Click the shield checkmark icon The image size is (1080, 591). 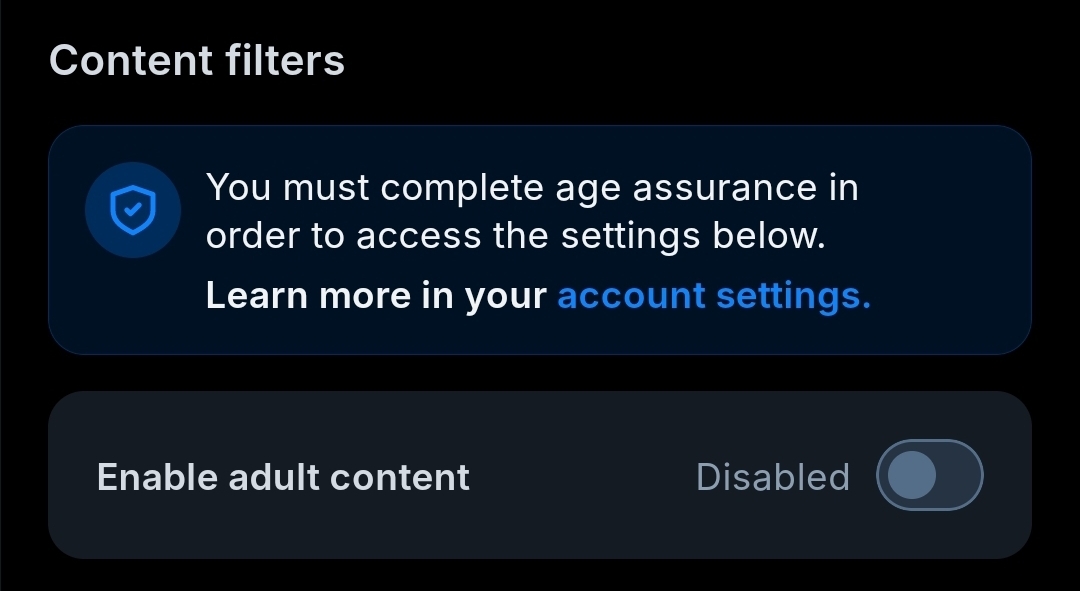133,211
